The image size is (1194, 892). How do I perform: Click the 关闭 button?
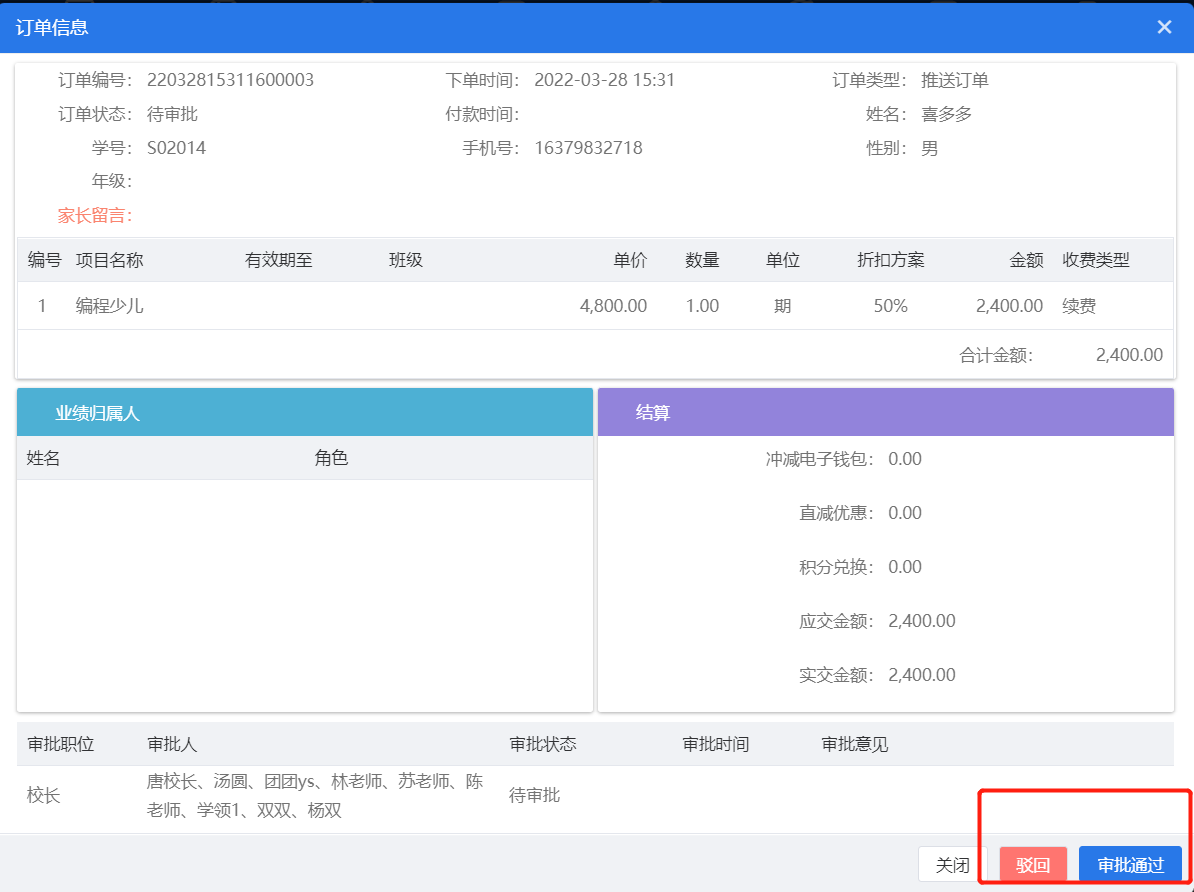952,865
